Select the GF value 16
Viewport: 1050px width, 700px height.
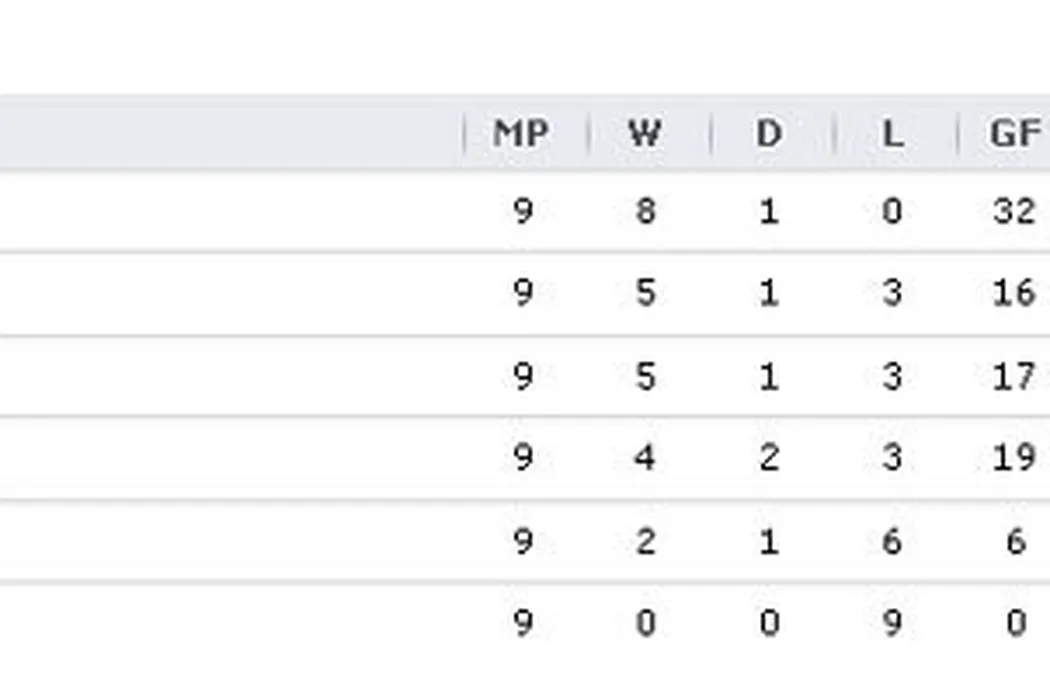(1014, 293)
